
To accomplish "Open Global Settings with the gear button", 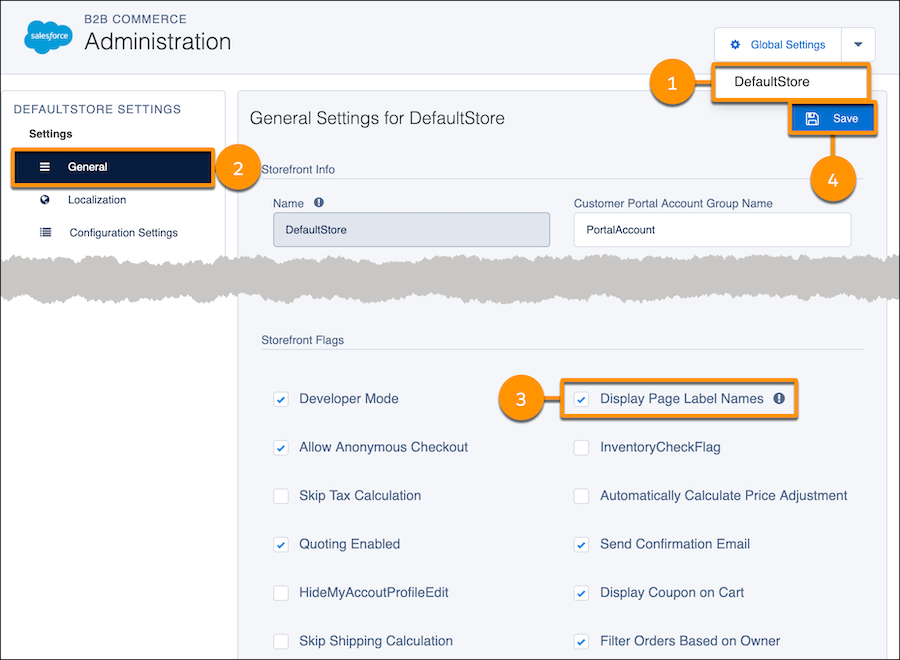I will [x=777, y=45].
